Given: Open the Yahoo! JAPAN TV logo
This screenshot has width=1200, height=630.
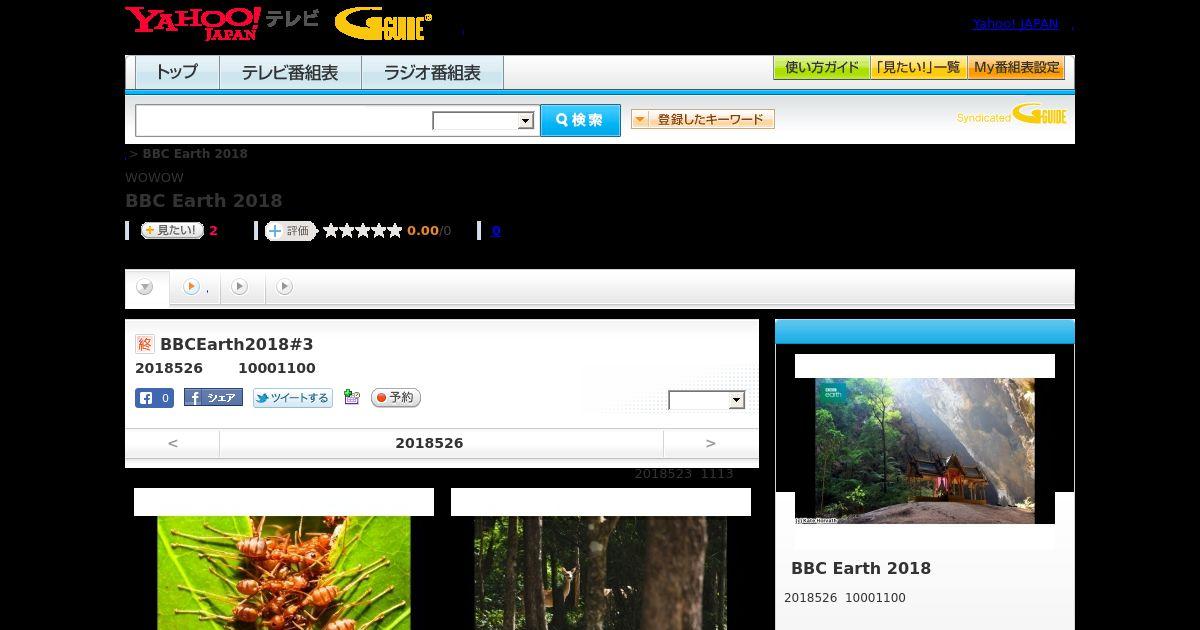Looking at the screenshot, I should pyautogui.click(x=222, y=23).
